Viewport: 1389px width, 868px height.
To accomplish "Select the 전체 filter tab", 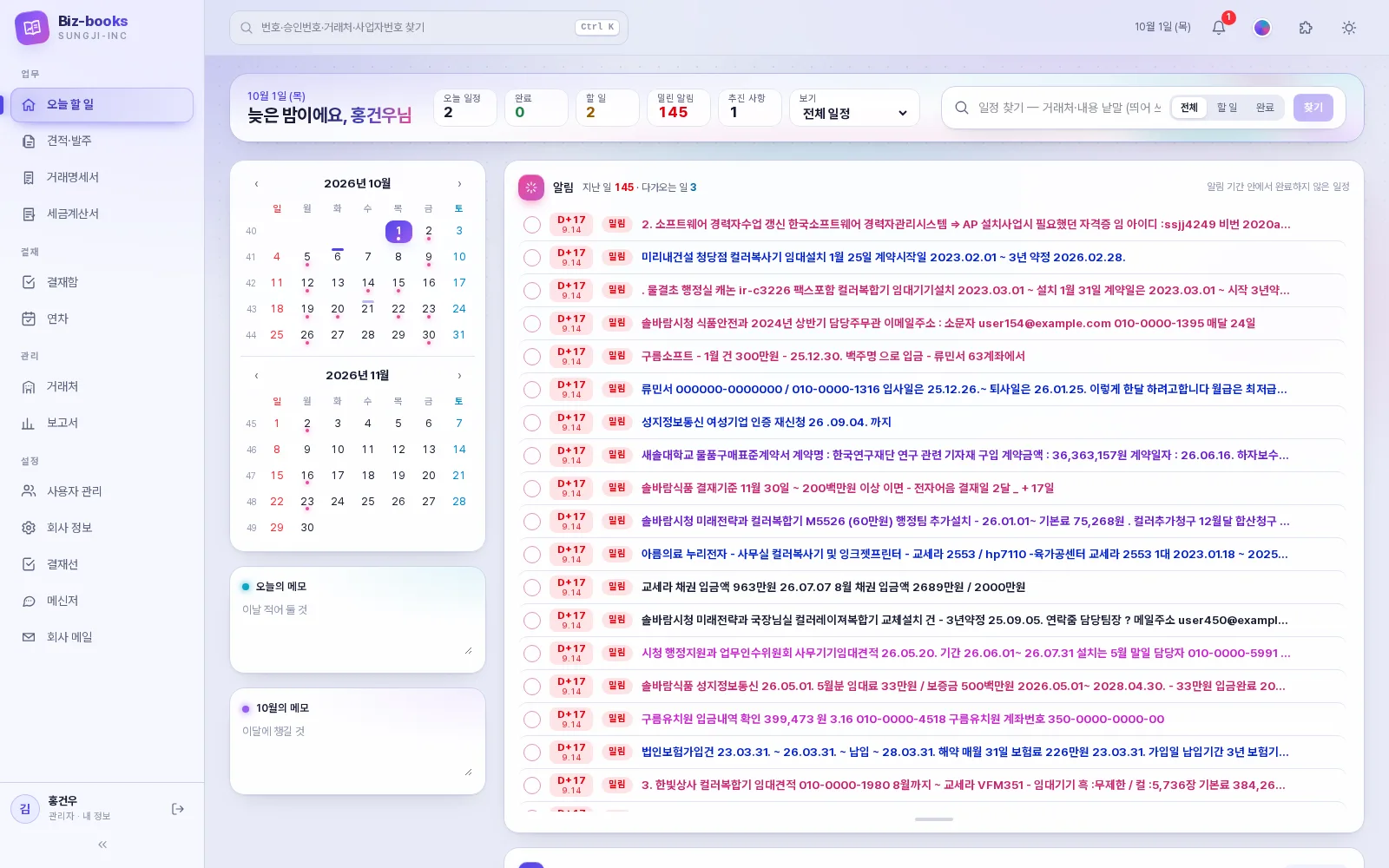I will click(x=1188, y=108).
